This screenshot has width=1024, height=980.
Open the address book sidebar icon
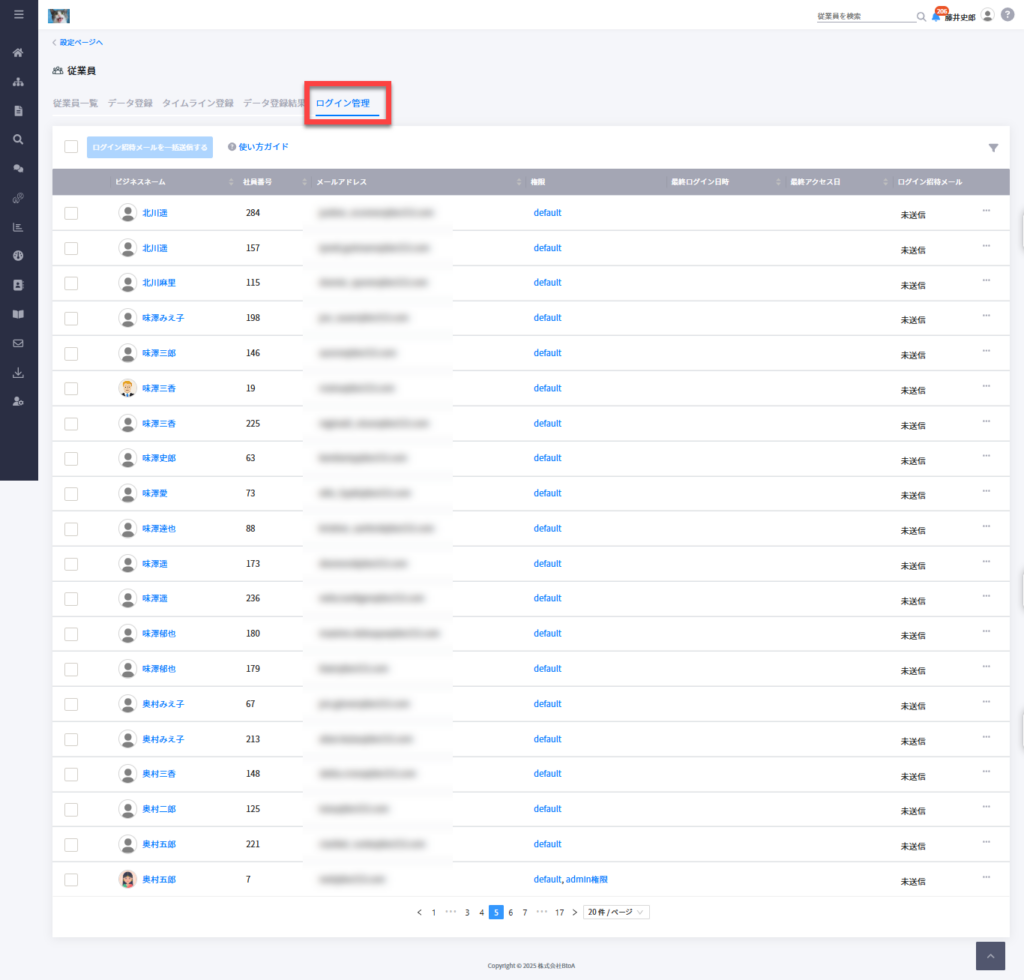point(18,285)
